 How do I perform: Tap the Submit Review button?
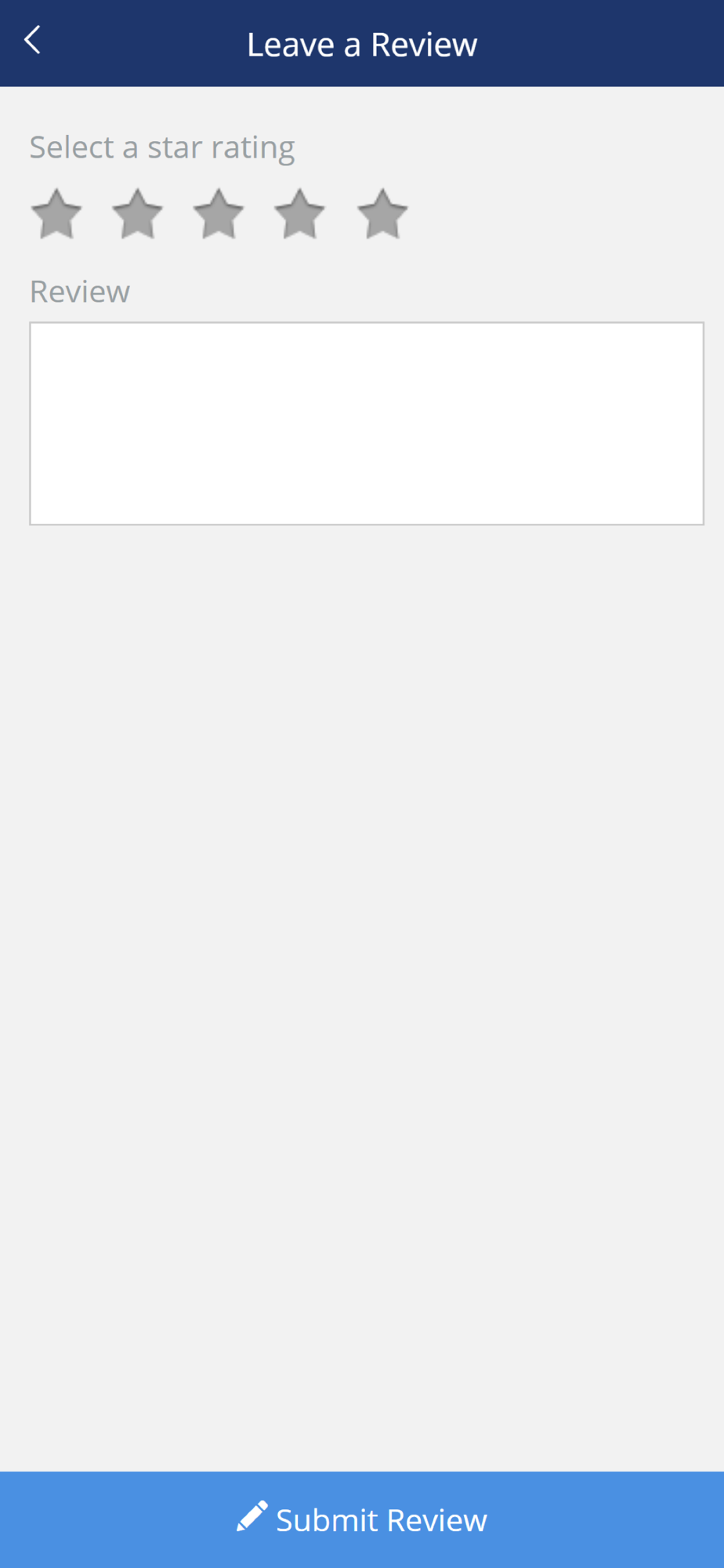coord(362,1519)
